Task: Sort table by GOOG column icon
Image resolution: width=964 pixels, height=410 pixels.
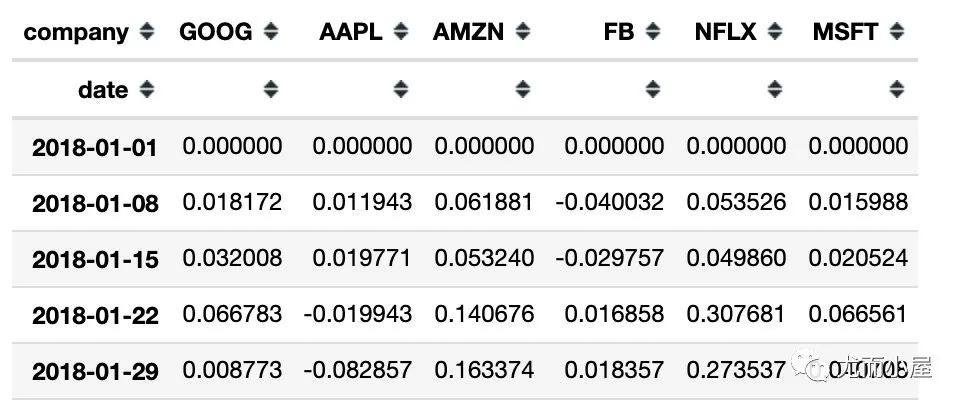Action: pyautogui.click(x=270, y=32)
